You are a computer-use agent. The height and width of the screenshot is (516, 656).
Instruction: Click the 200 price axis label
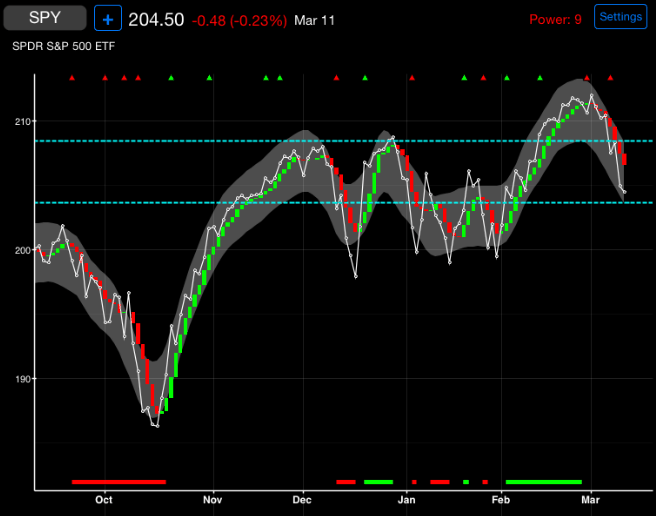pos(23,250)
